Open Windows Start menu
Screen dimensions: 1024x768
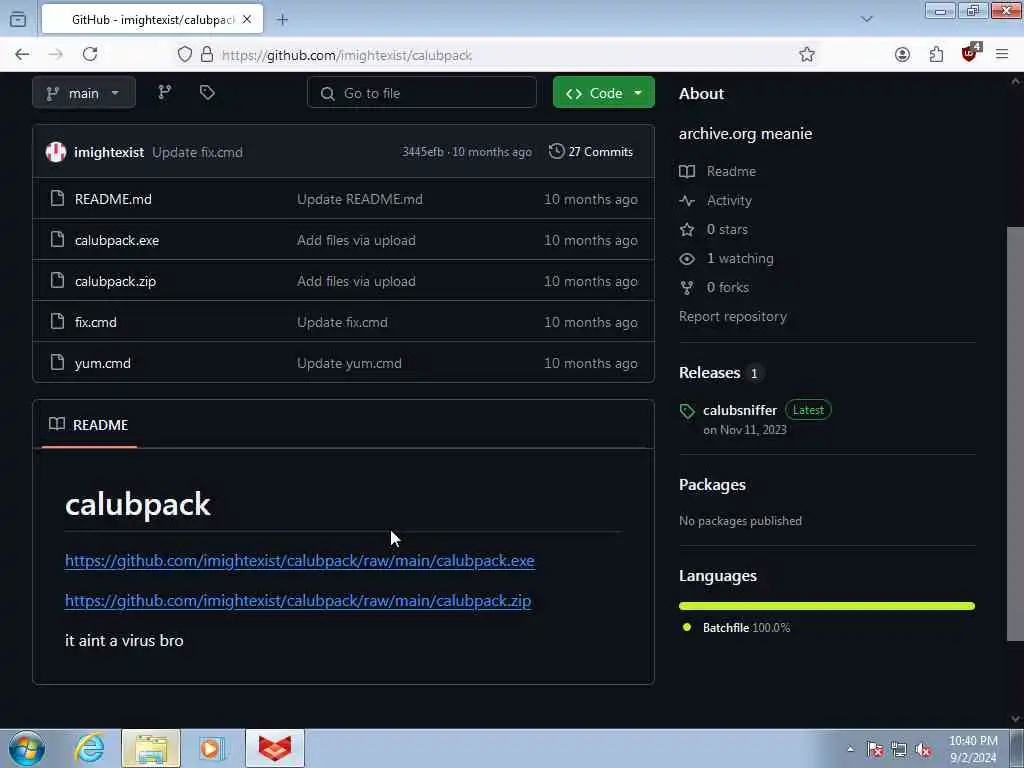[27, 748]
